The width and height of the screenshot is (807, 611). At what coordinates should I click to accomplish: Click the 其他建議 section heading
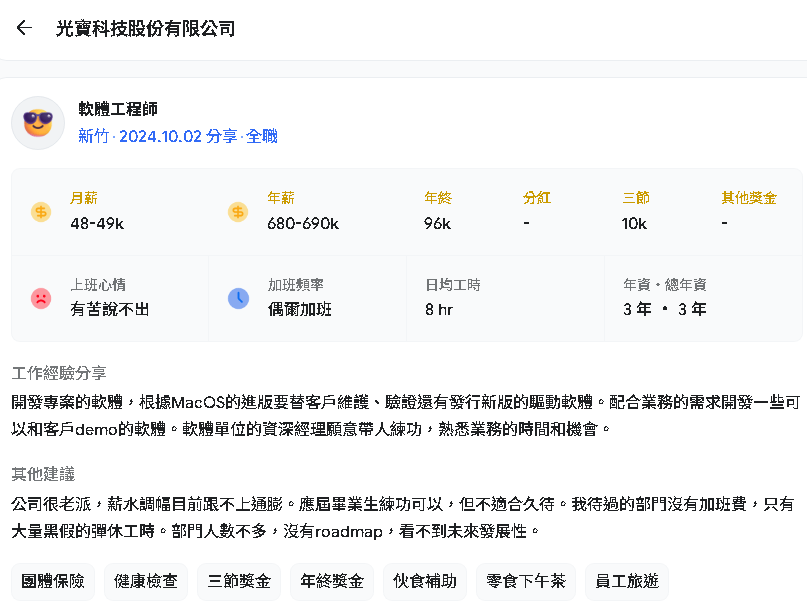pos(43,474)
